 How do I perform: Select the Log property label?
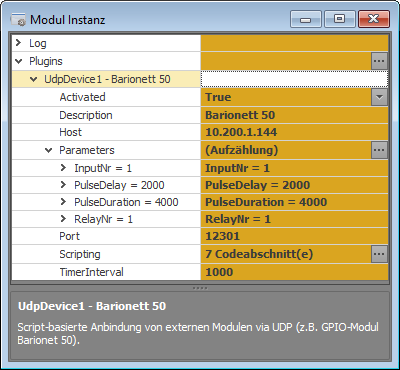pyautogui.click(x=38, y=43)
